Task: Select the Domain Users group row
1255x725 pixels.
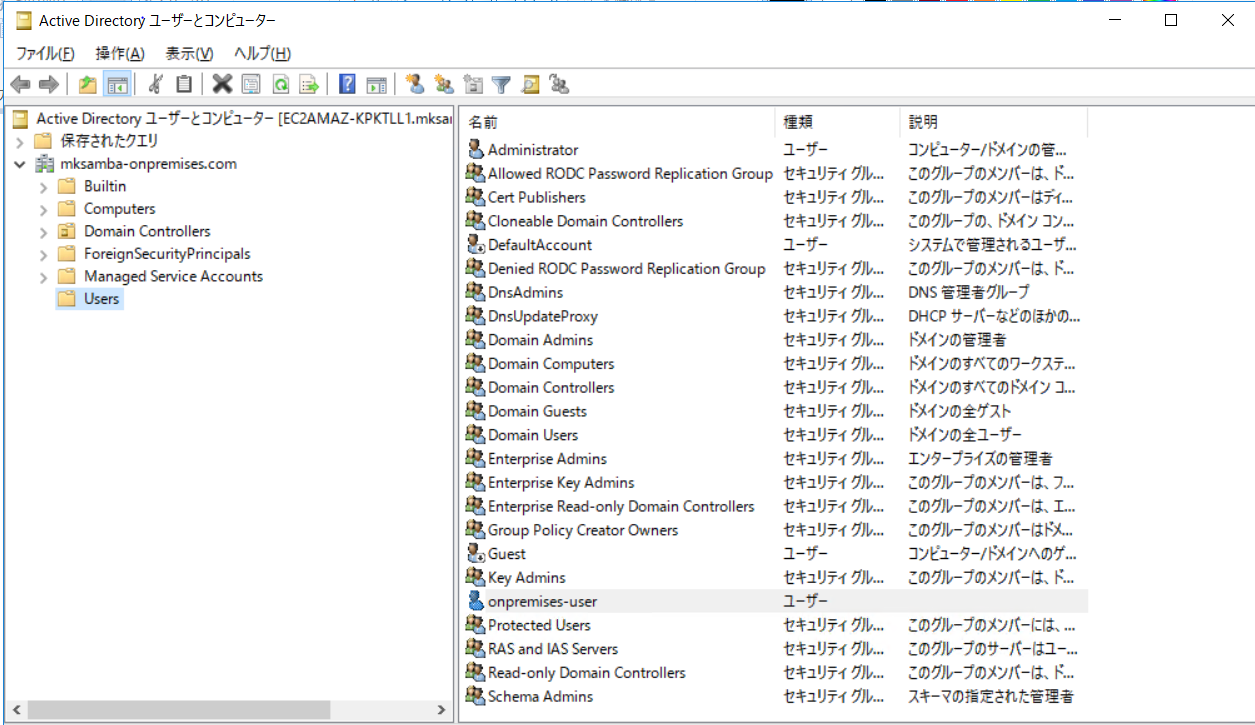Action: point(774,435)
